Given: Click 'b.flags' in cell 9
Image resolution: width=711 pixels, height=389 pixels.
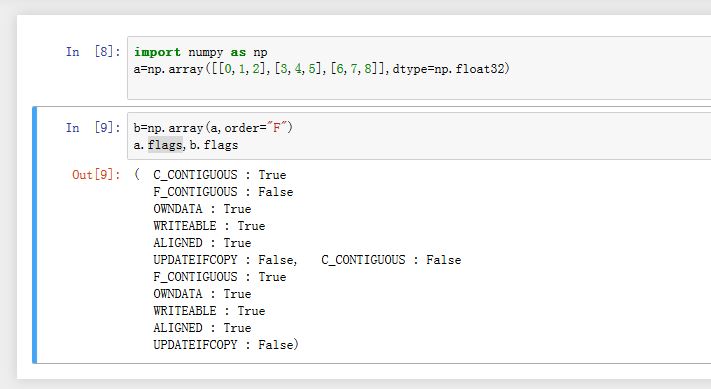Looking at the screenshot, I should click(214, 145).
